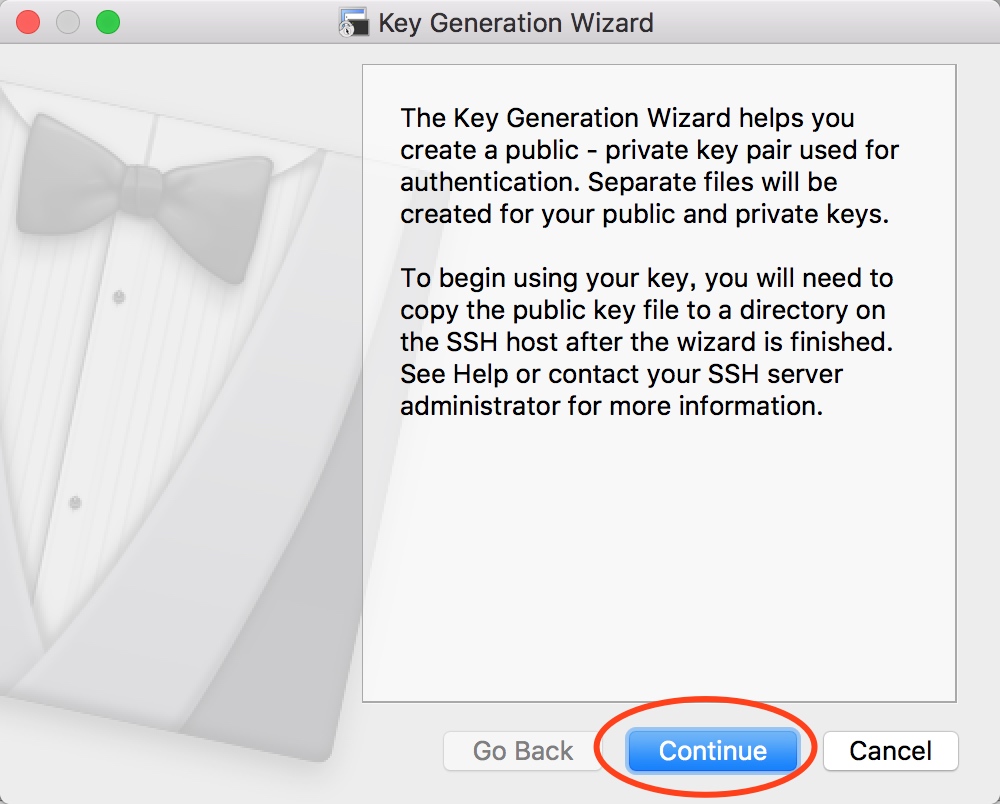
Task: Click the word "authentication" in description
Action: pos(489,182)
